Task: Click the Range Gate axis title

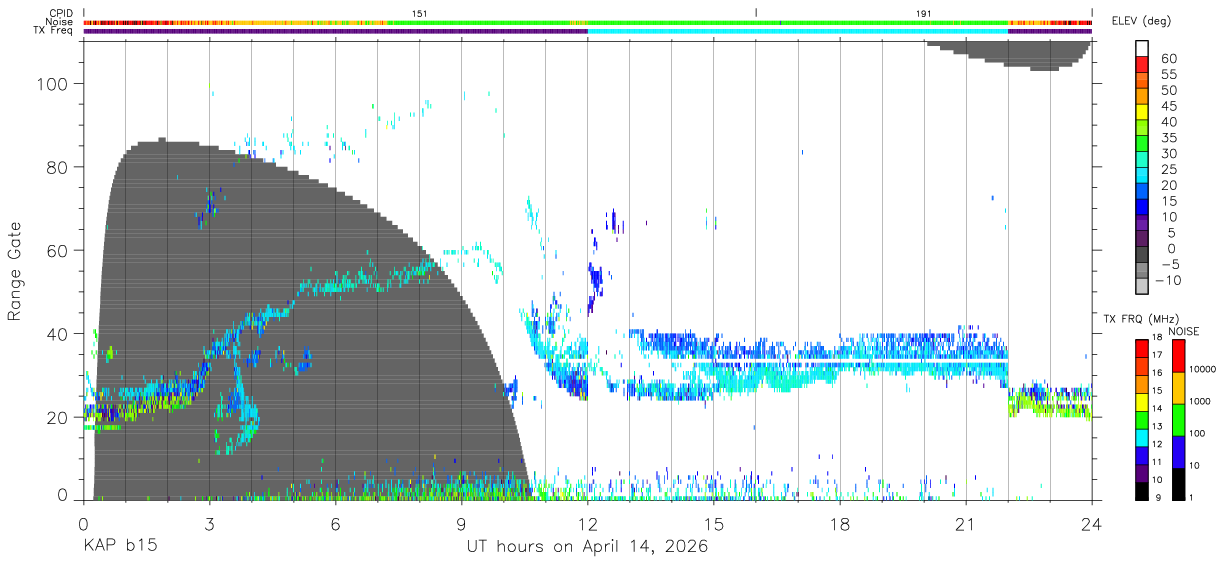Action: 15,271
